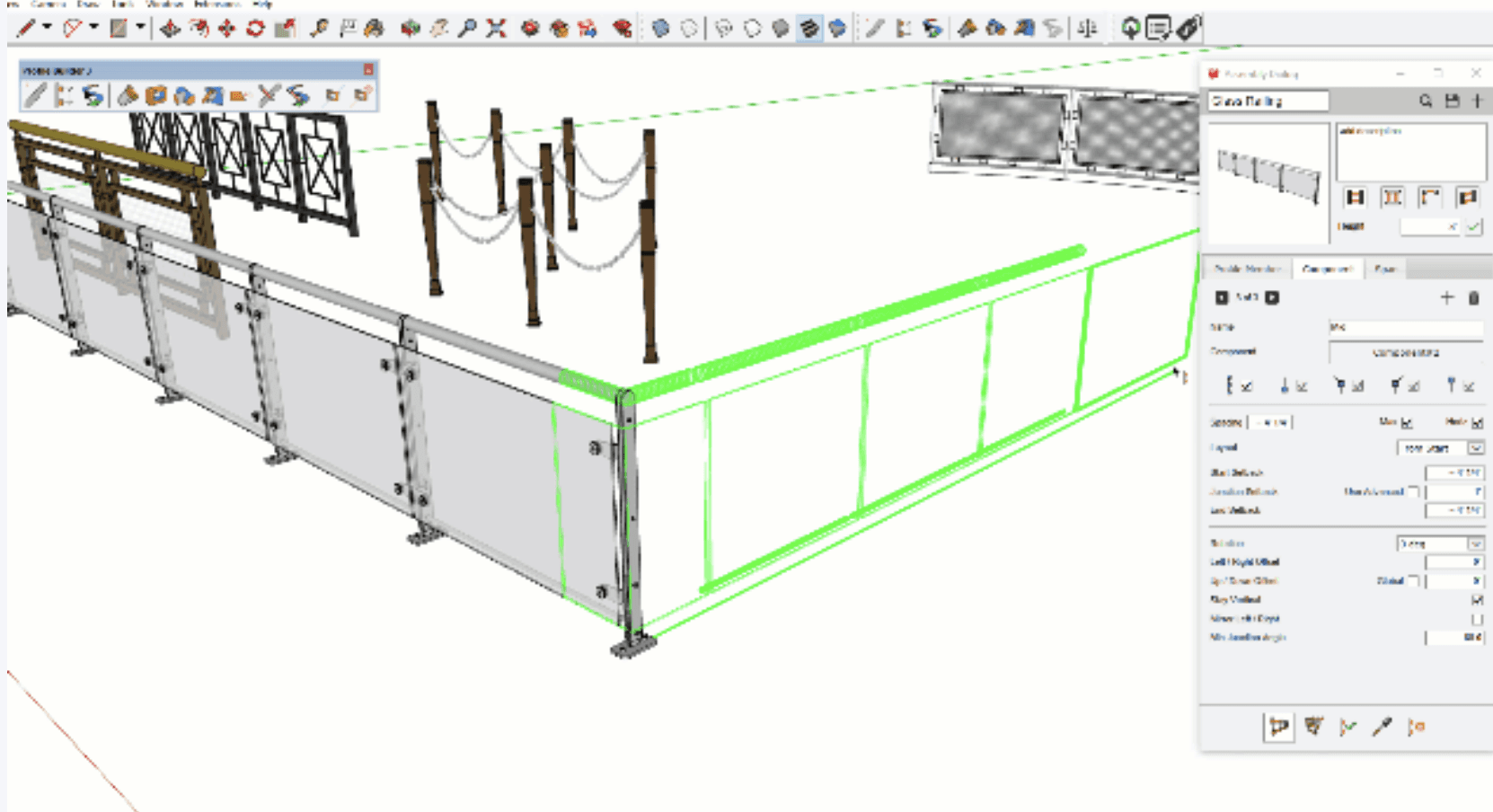Select the Line pencil tool in top toolbar
Screen dimensions: 1493x812
26,29
